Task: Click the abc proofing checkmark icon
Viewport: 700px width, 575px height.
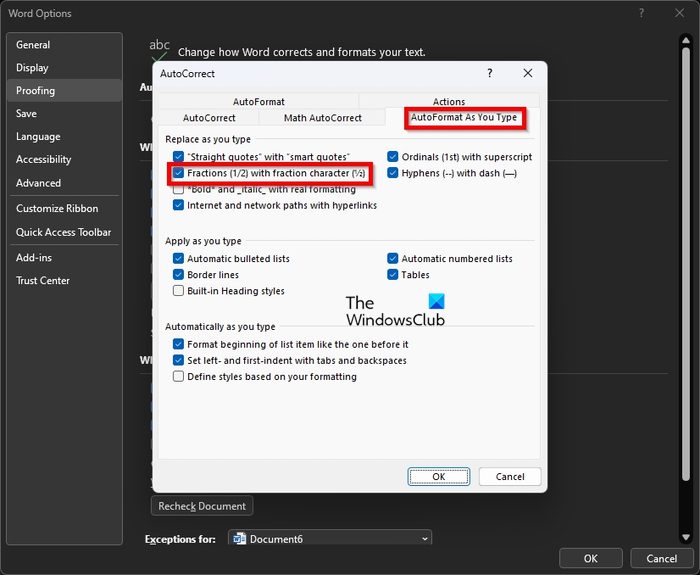Action: [x=159, y=50]
